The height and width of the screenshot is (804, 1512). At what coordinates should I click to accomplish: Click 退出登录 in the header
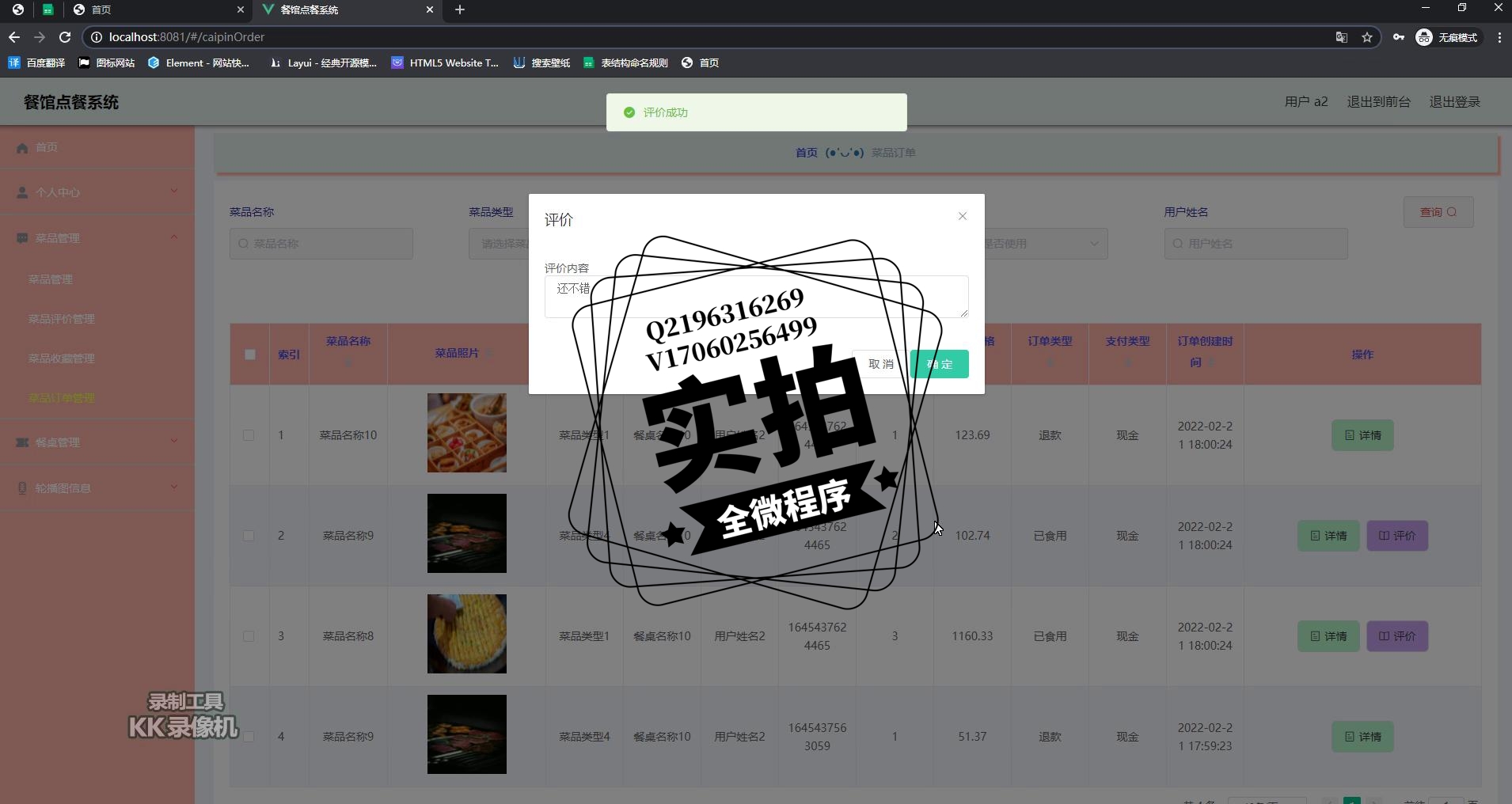tap(1454, 102)
